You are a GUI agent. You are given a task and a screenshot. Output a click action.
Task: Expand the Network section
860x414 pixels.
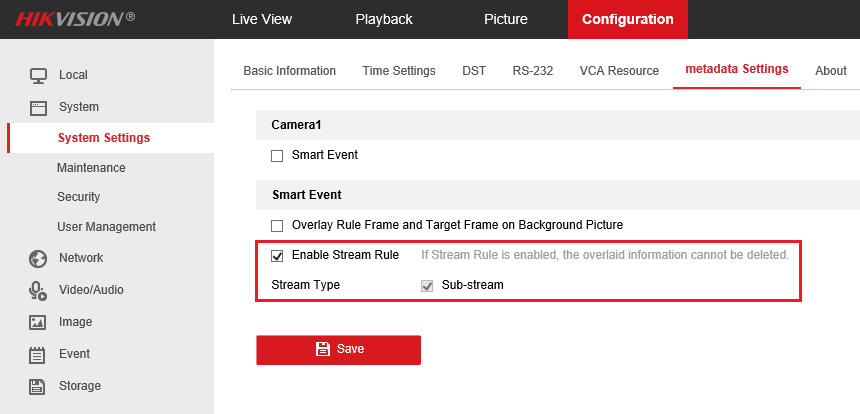pos(81,258)
